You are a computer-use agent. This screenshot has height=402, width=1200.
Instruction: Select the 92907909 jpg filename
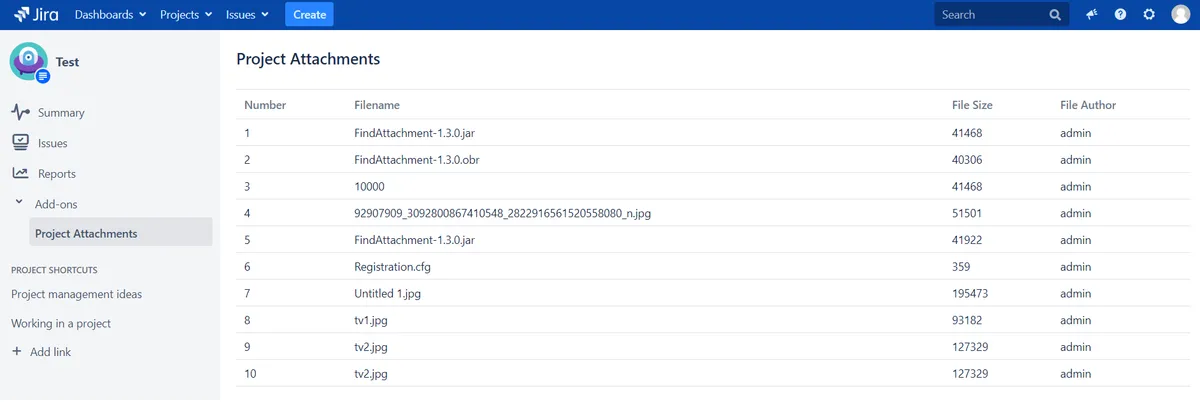(503, 213)
